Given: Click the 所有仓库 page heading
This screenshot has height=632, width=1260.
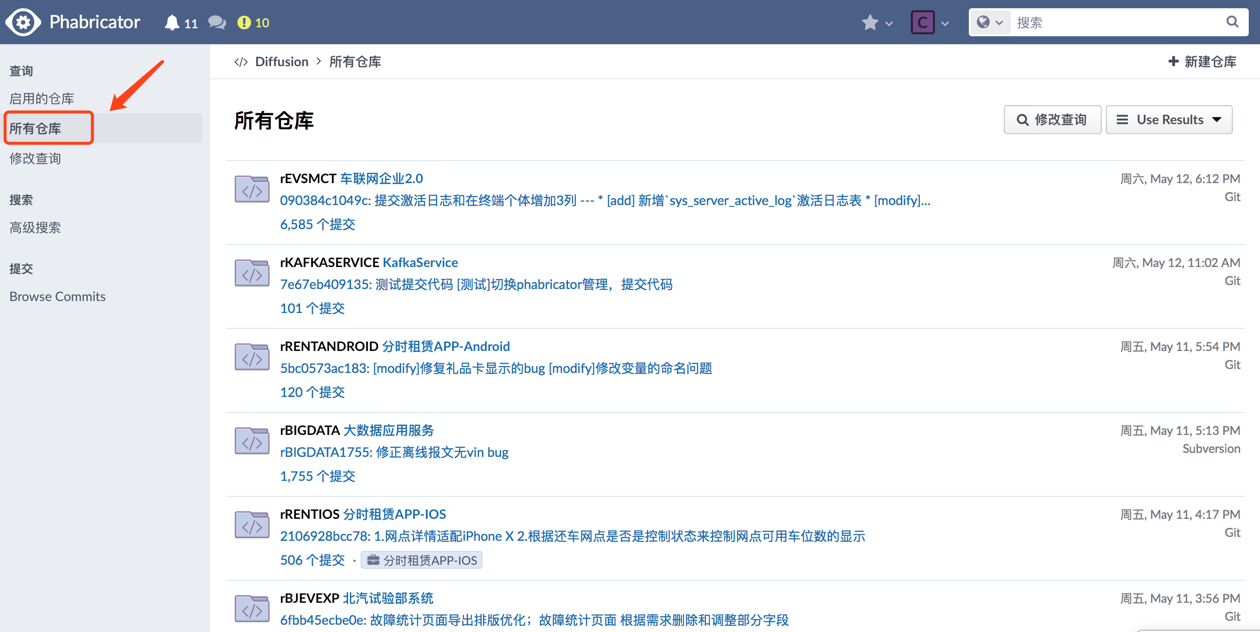Looking at the screenshot, I should (x=274, y=120).
